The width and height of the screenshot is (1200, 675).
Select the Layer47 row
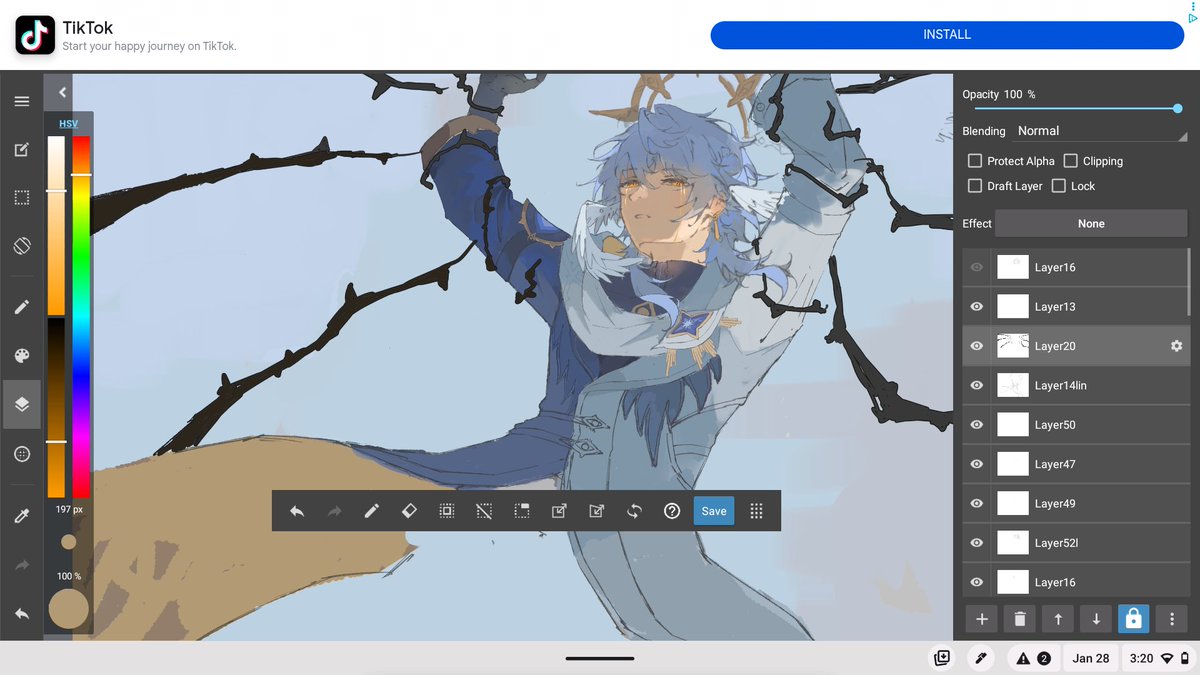pyautogui.click(x=1076, y=464)
